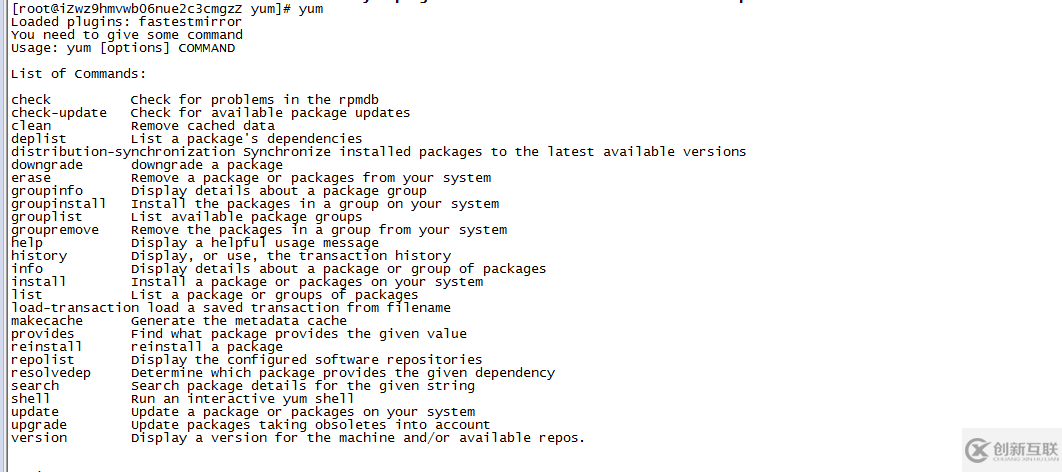The height and width of the screenshot is (472, 1062).
Task: Click the 'clean' command entry
Action: [31, 126]
